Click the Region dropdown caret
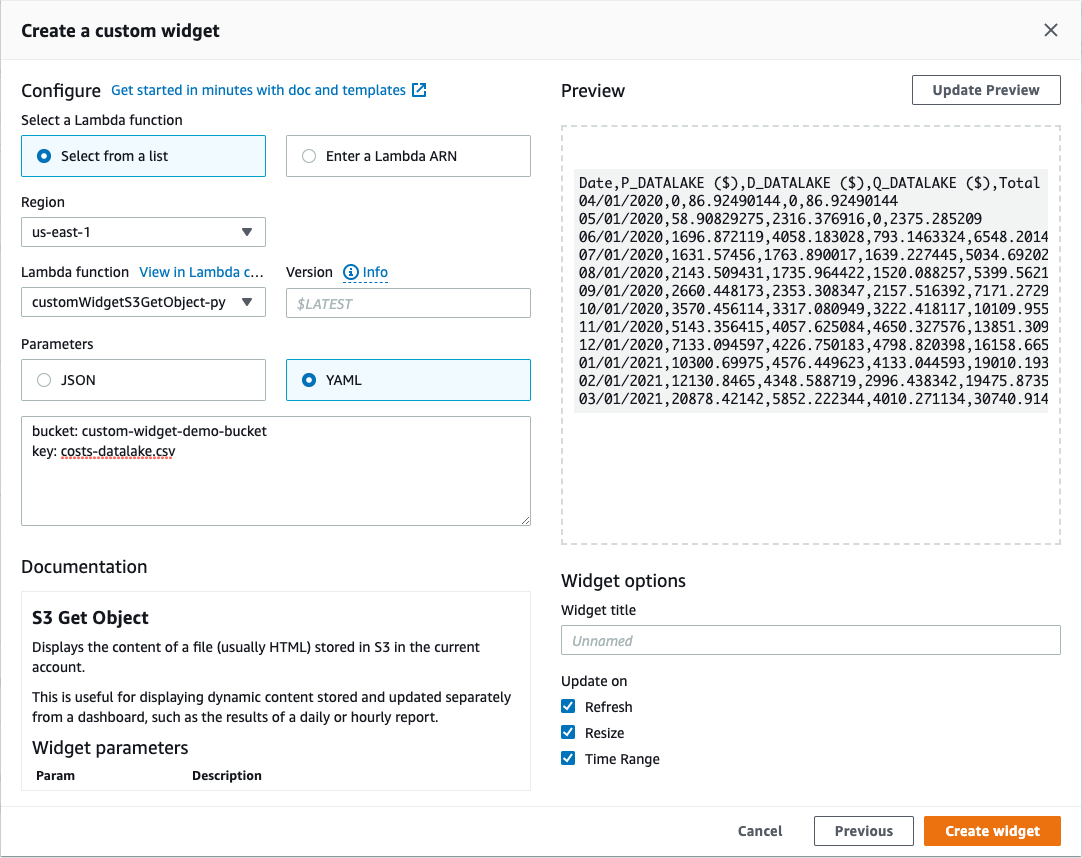 coord(248,232)
